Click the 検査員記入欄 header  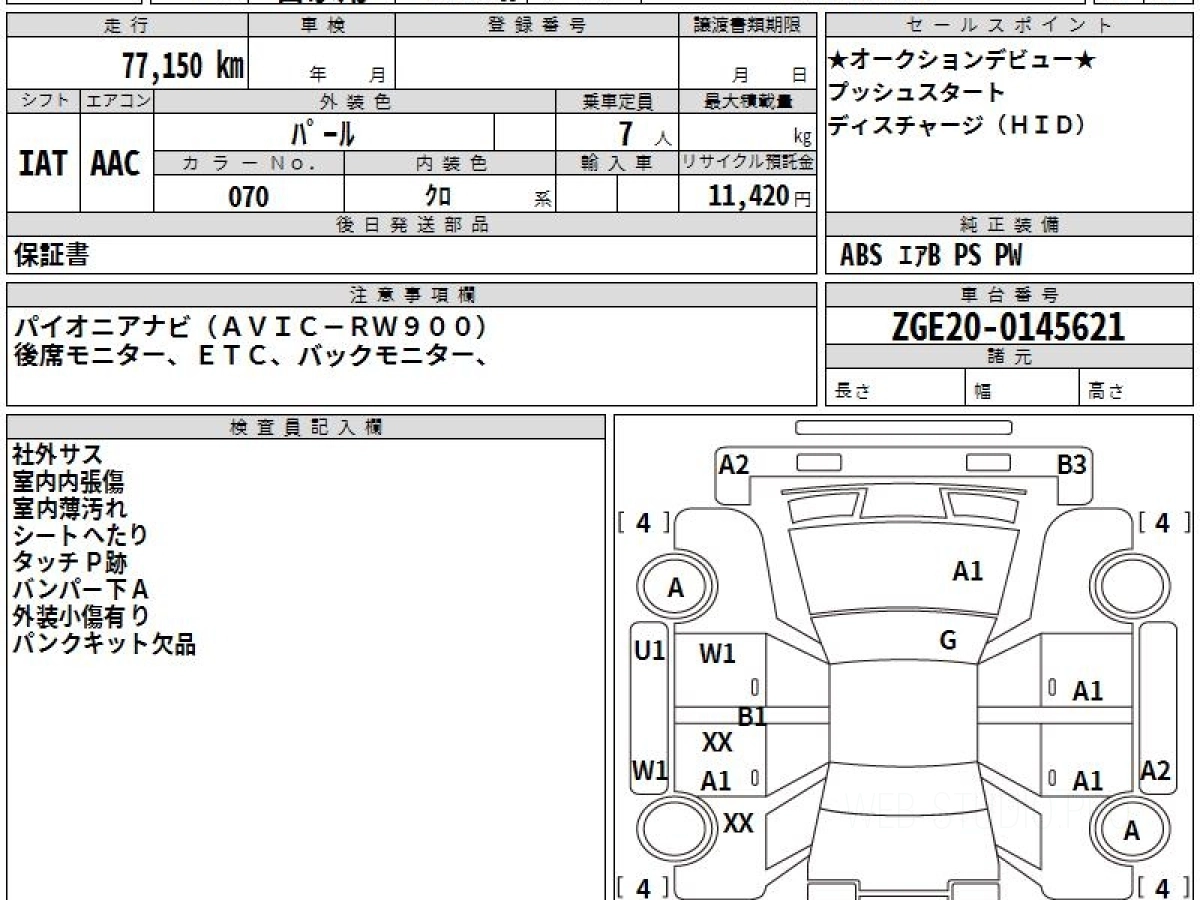(x=306, y=427)
